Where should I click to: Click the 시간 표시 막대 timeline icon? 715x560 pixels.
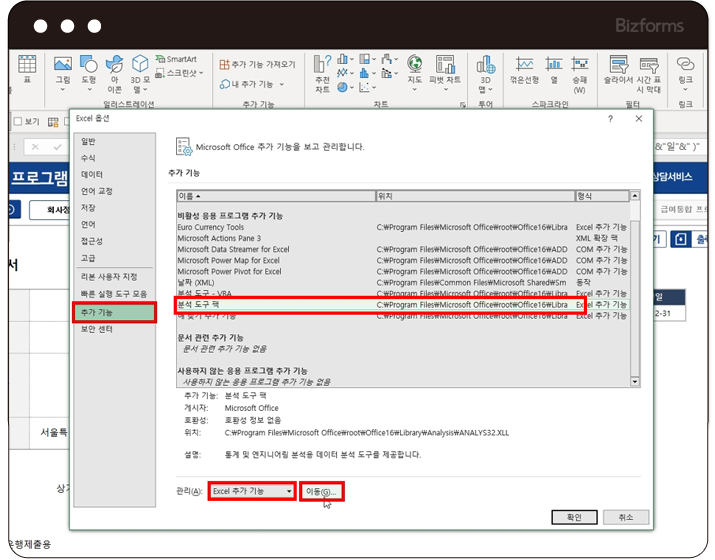[x=648, y=64]
